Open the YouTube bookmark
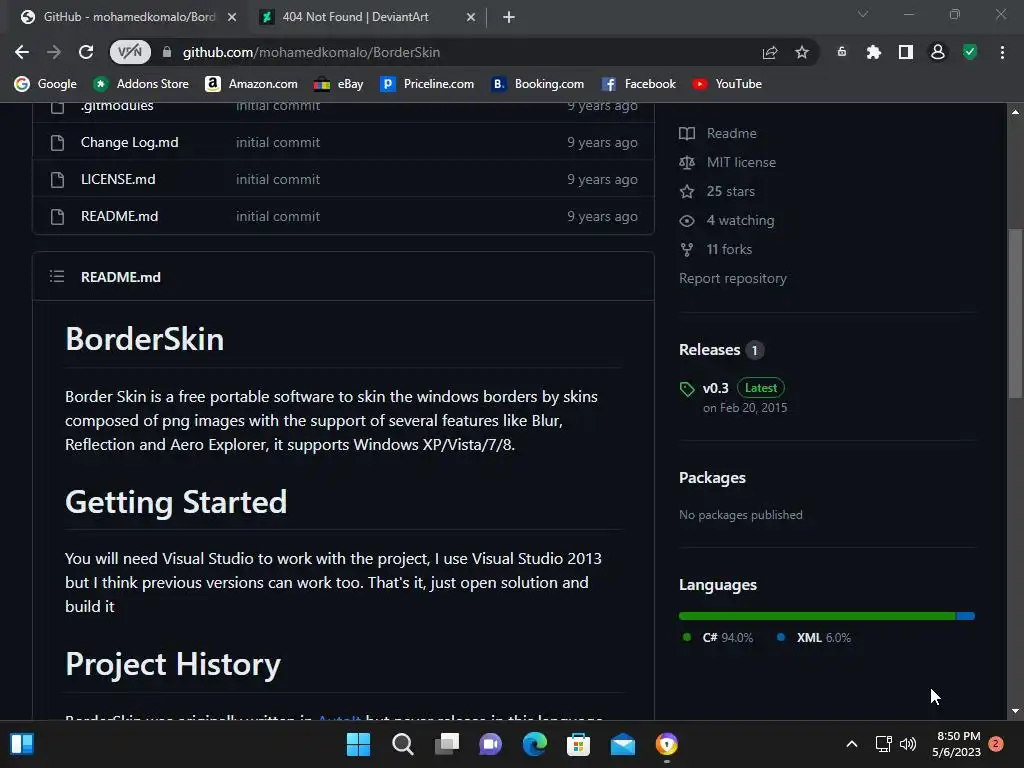This screenshot has width=1024, height=768. pos(727,84)
